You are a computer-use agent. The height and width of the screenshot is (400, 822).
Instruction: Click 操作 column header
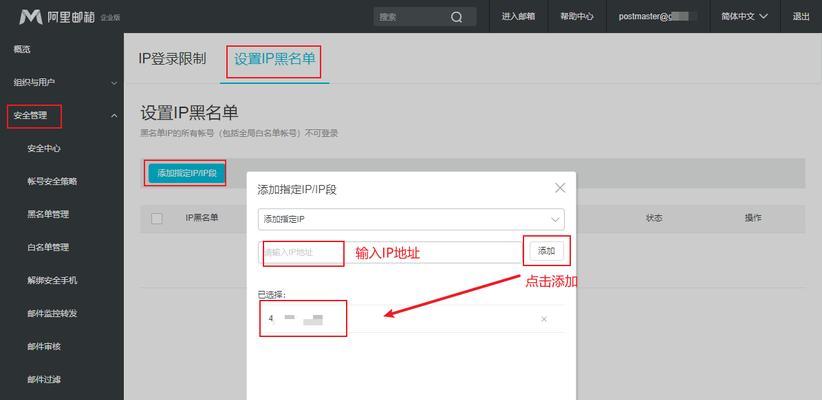pyautogui.click(x=753, y=218)
